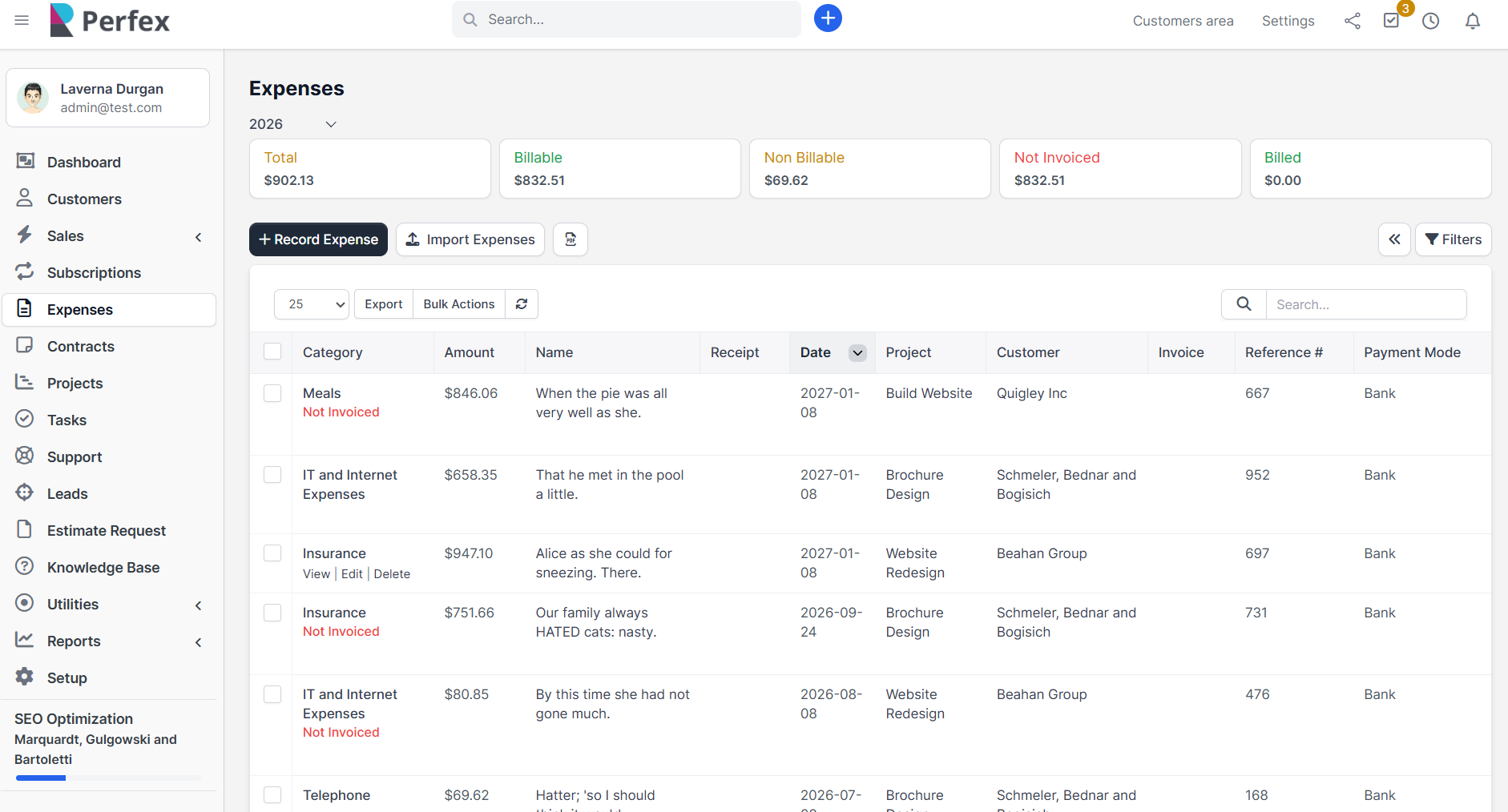Open Subscriptions in sidebar
This screenshot has width=1508, height=812.
pyautogui.click(x=94, y=273)
